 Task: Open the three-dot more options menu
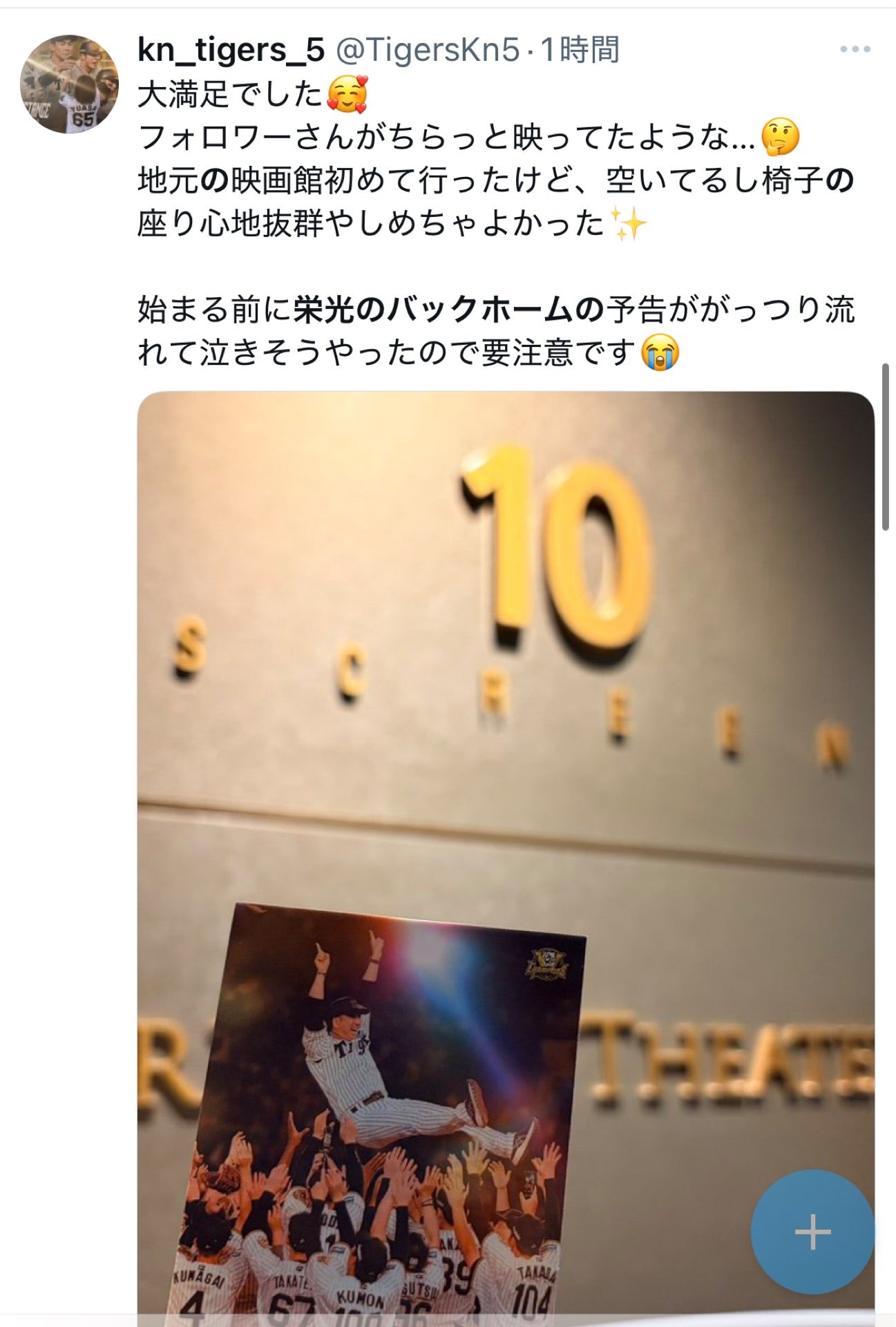click(x=855, y=49)
